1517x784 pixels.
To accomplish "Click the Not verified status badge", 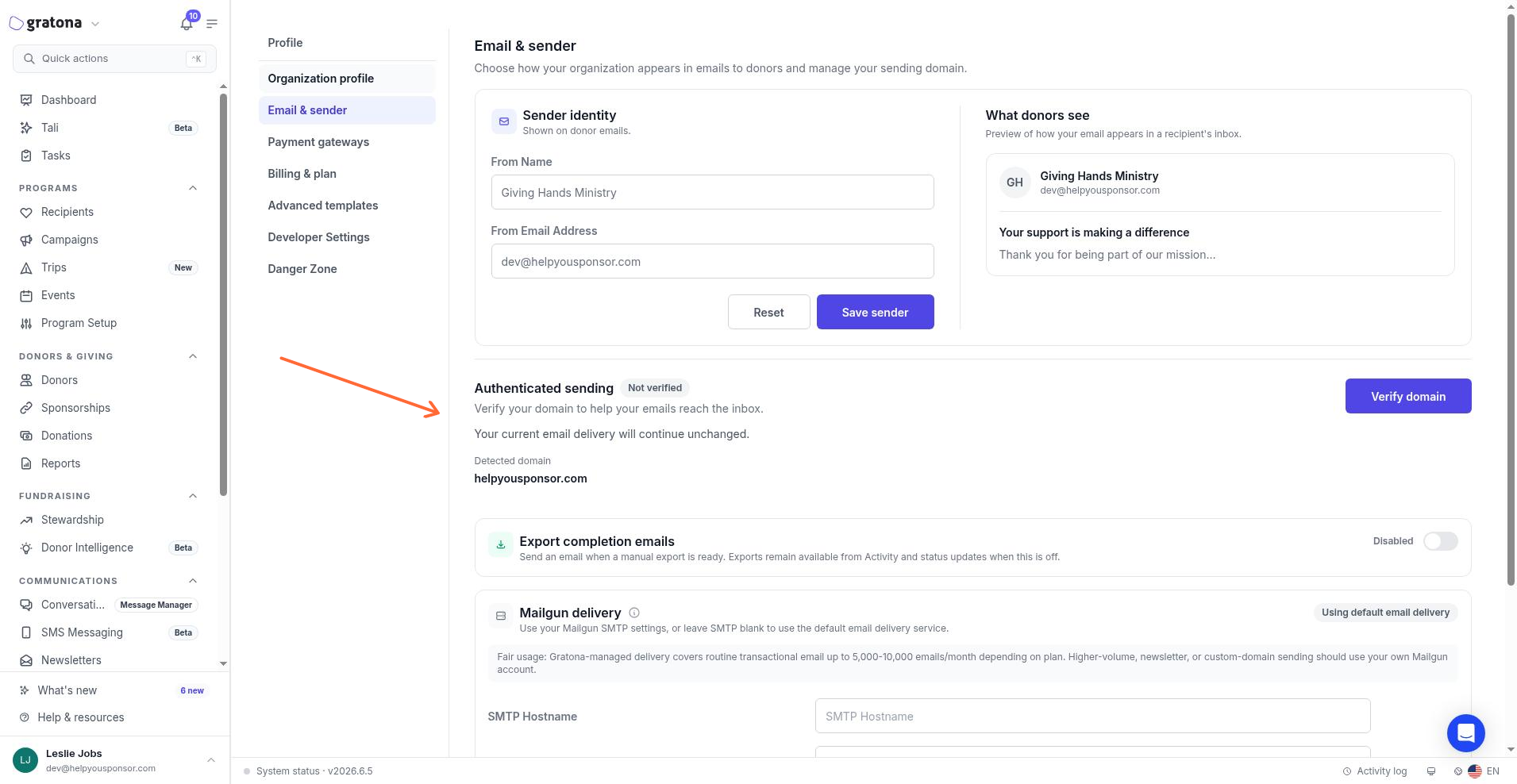I will click(x=655, y=388).
